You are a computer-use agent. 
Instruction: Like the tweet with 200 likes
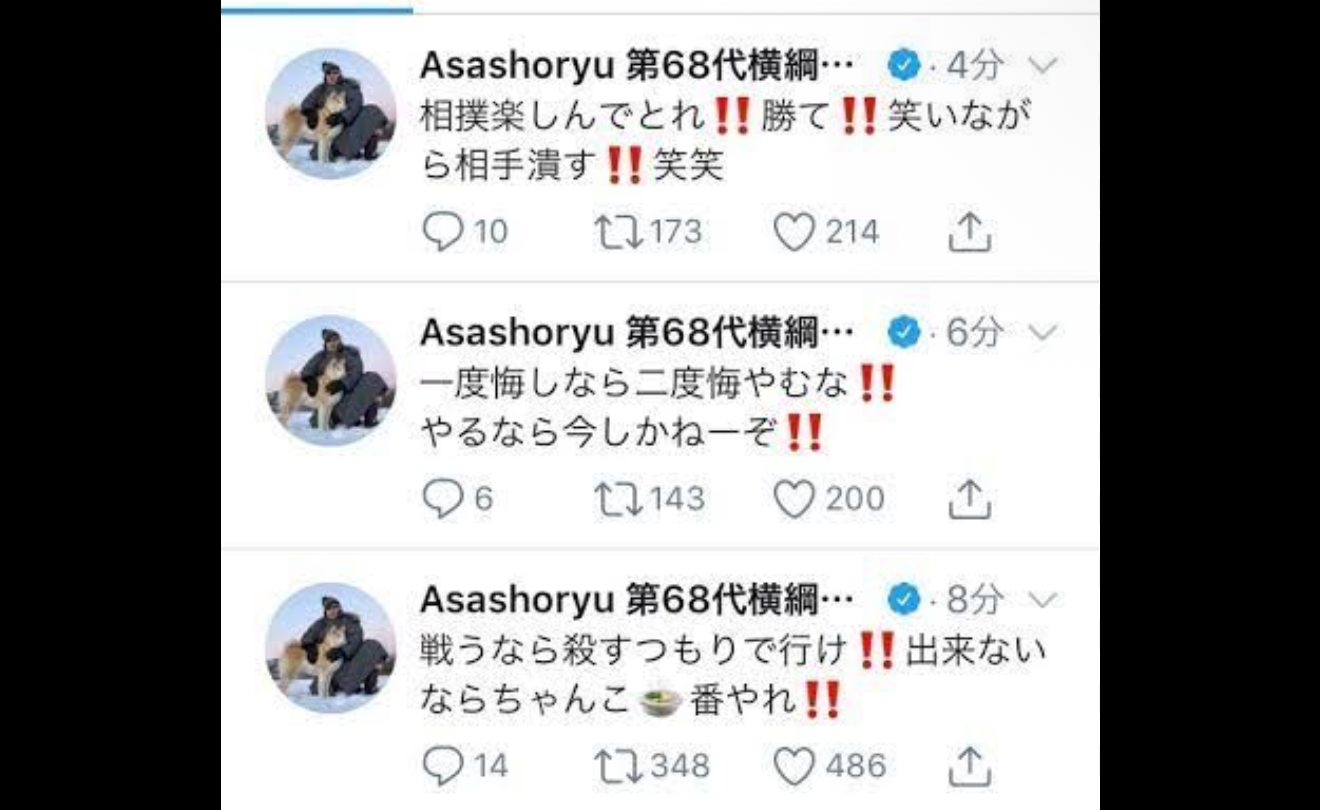click(x=795, y=499)
